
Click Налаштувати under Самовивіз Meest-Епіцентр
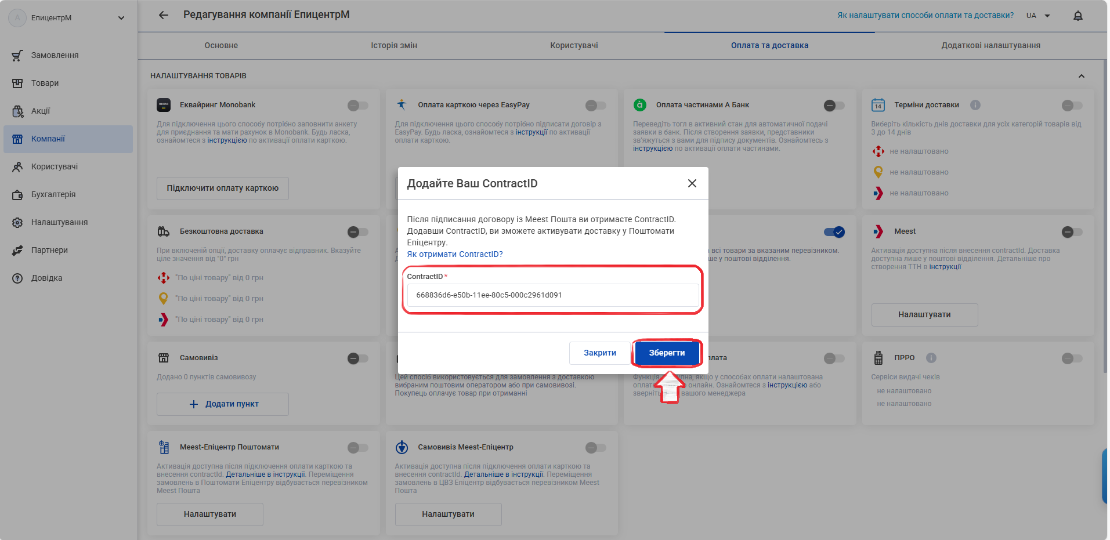coord(448,514)
